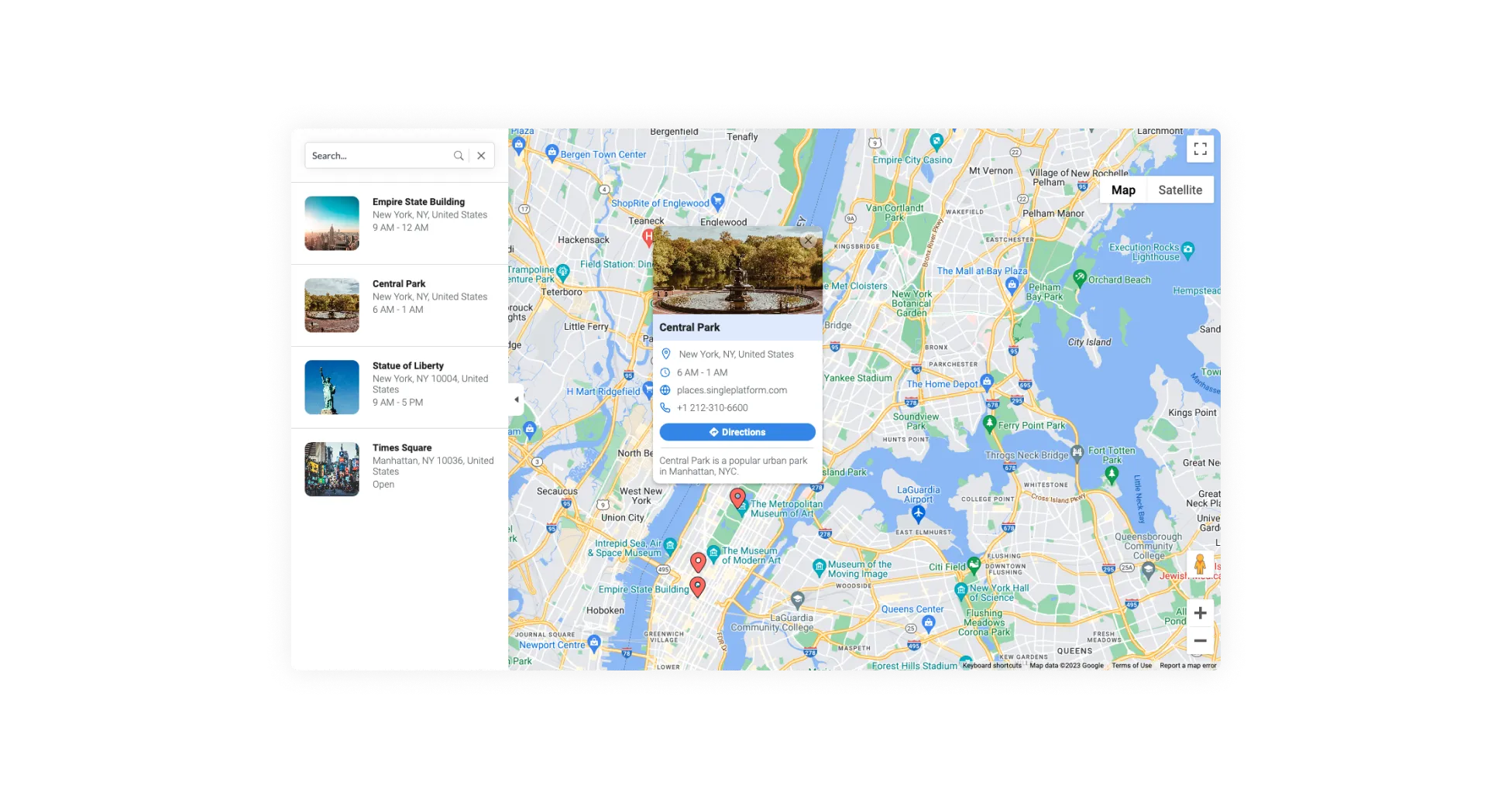Open Street View pegman

(x=1200, y=564)
